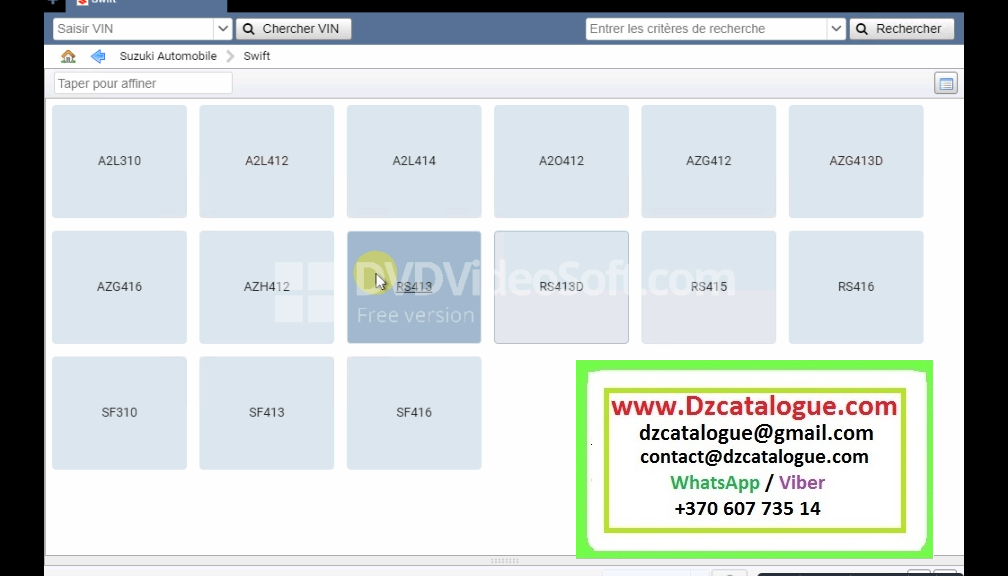Image resolution: width=1008 pixels, height=576 pixels.
Task: Click the Suzuki logo on the Swift tab
Action: (82, 3)
